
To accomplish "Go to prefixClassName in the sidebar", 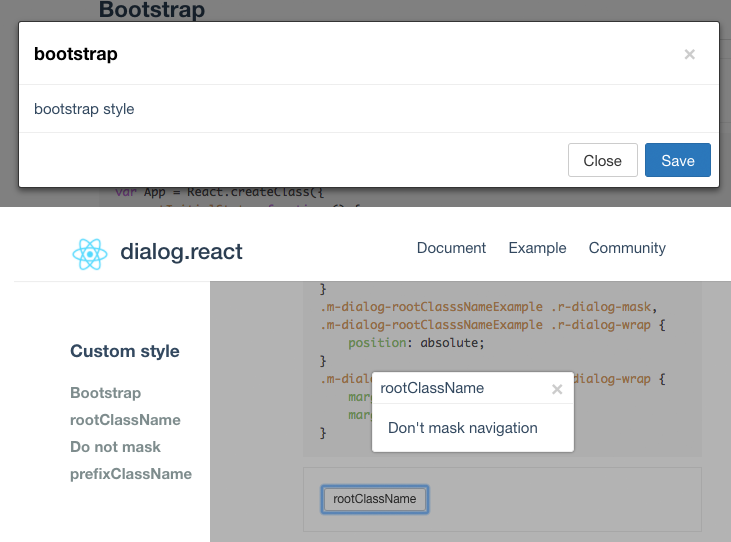I will tap(131, 474).
